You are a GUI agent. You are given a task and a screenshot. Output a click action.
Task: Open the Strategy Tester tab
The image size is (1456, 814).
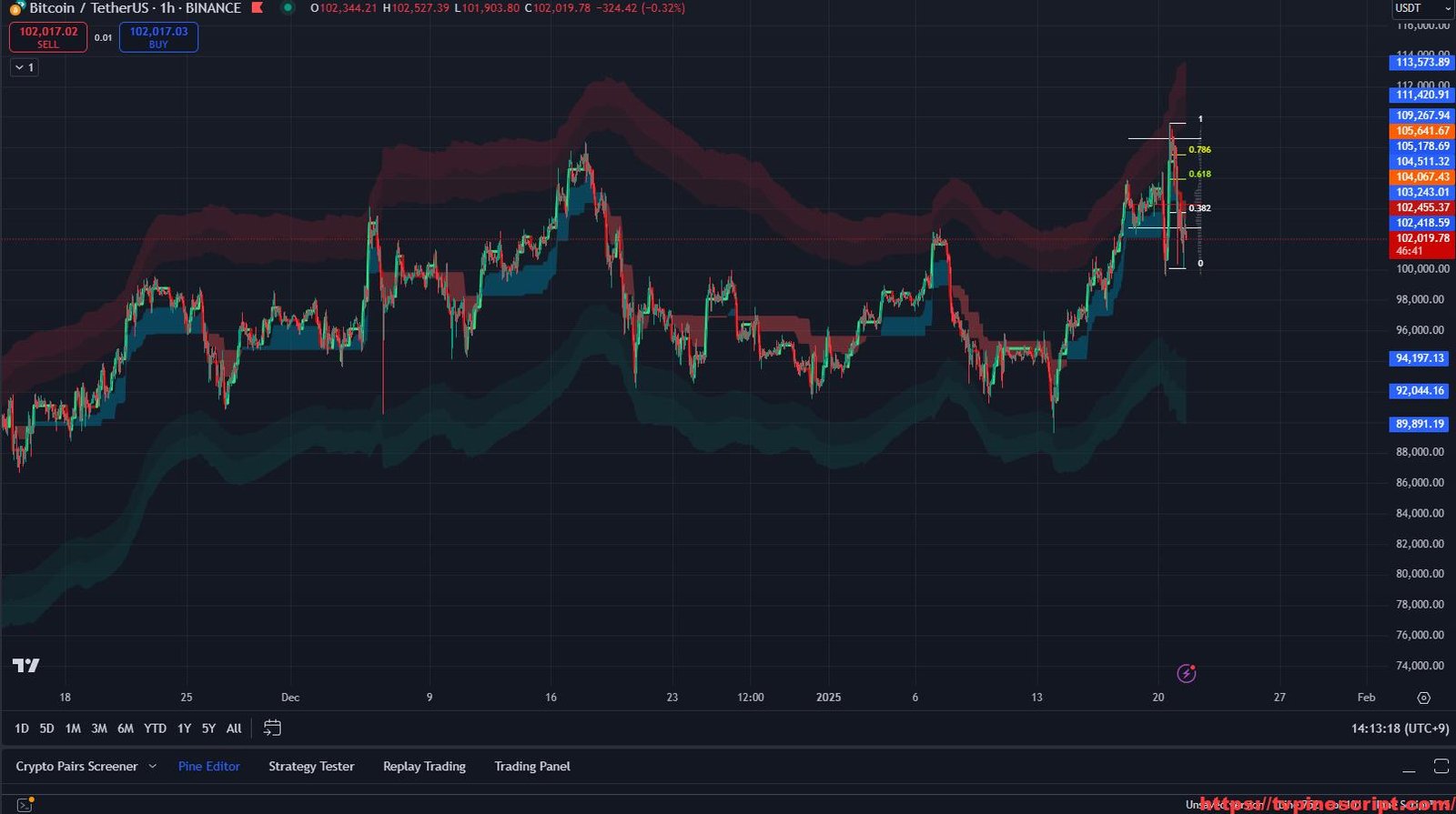coord(311,767)
